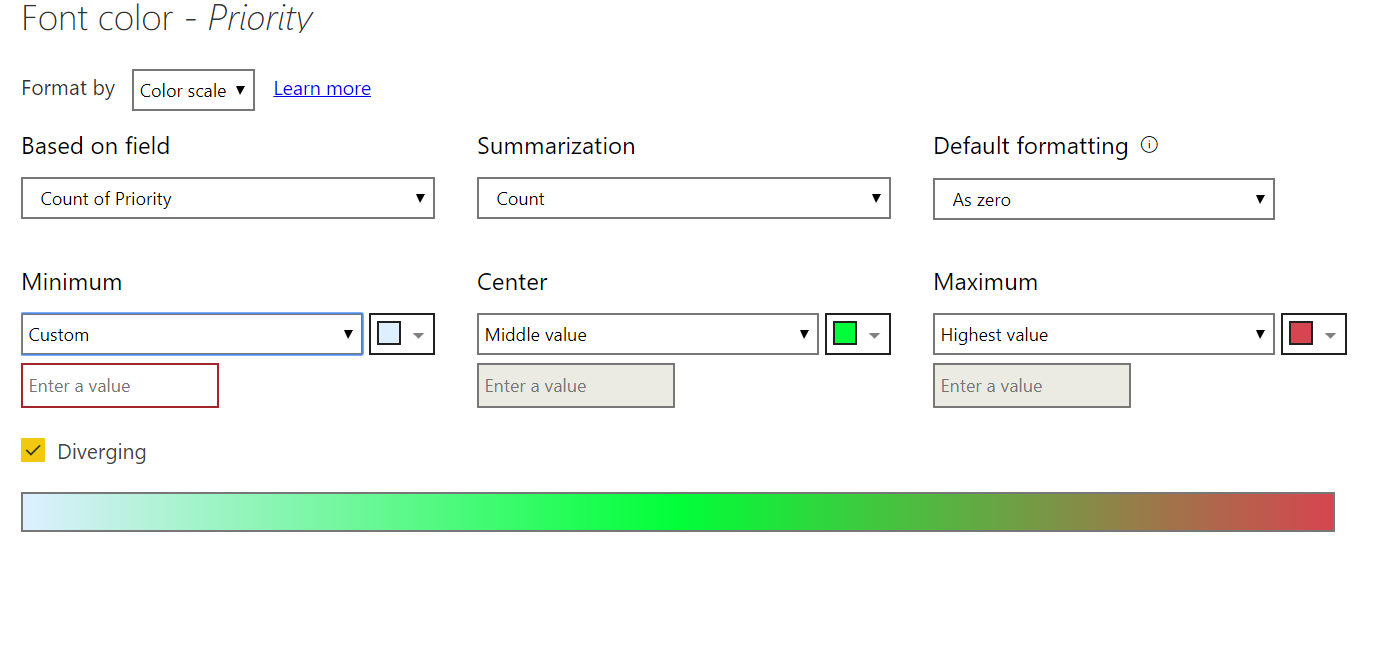Open the Format by Color scale dropdown
The width and height of the screenshot is (1376, 660).
[x=193, y=90]
